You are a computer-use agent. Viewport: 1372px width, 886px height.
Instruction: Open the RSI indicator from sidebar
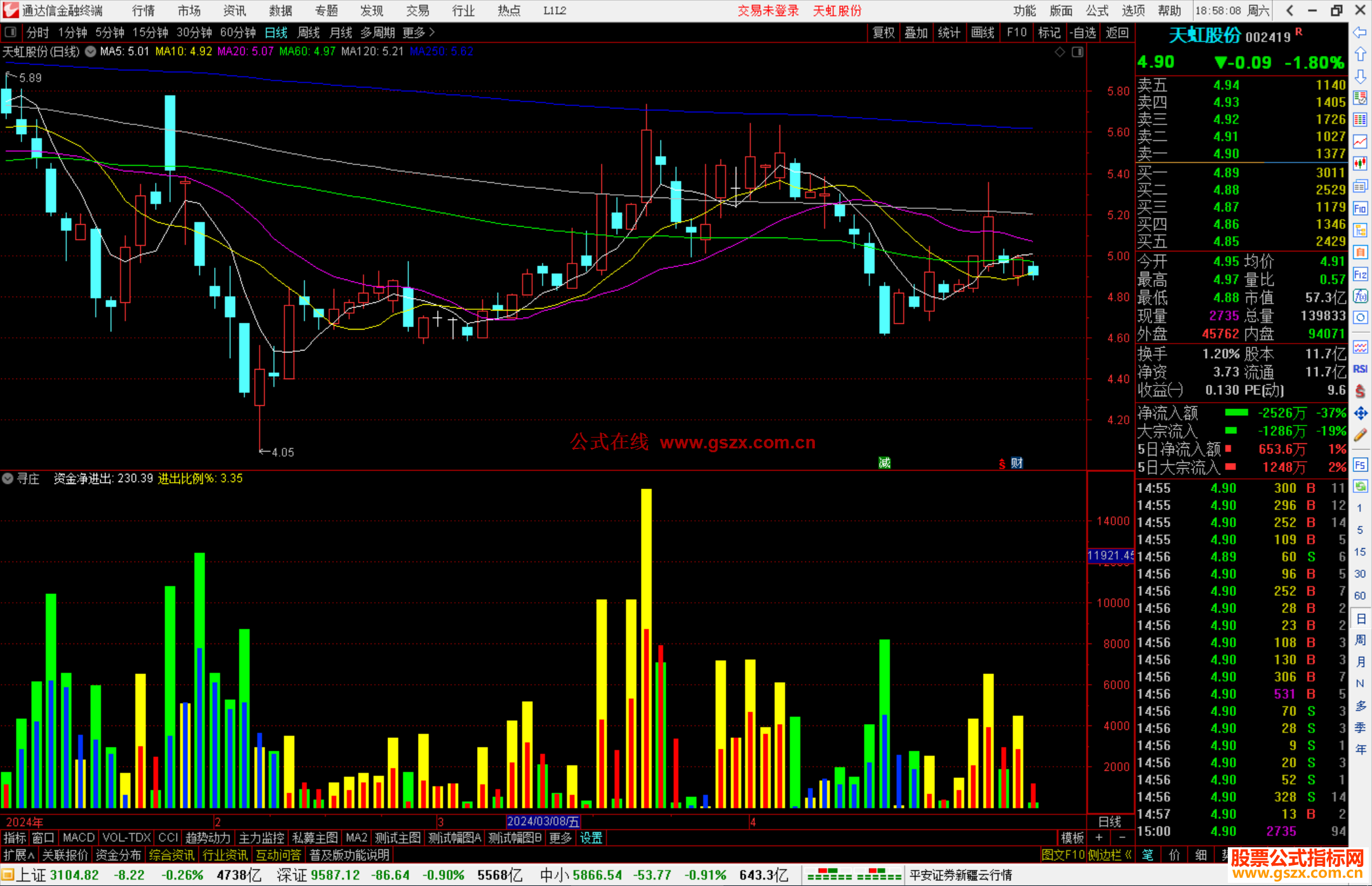1360,369
